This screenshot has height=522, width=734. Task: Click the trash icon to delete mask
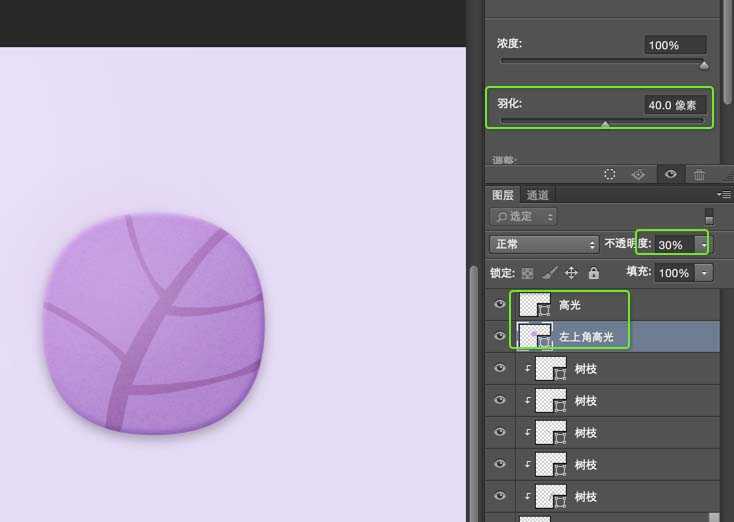click(699, 174)
